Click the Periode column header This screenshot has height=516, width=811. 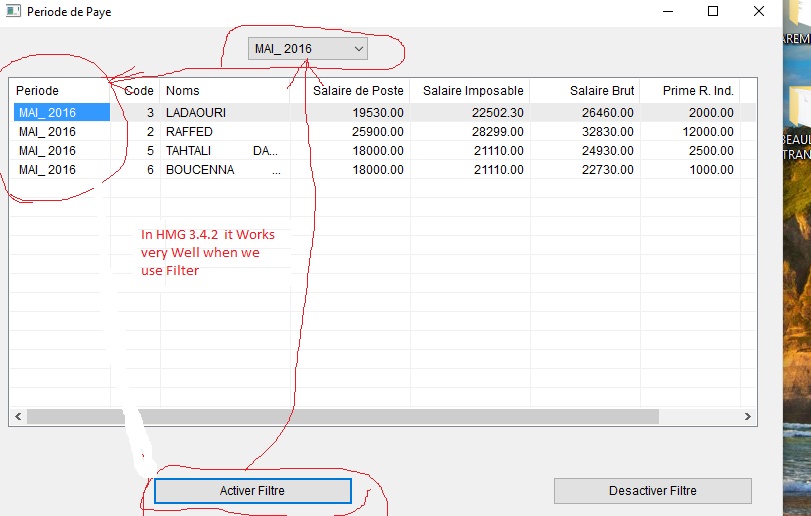pyautogui.click(x=37, y=90)
